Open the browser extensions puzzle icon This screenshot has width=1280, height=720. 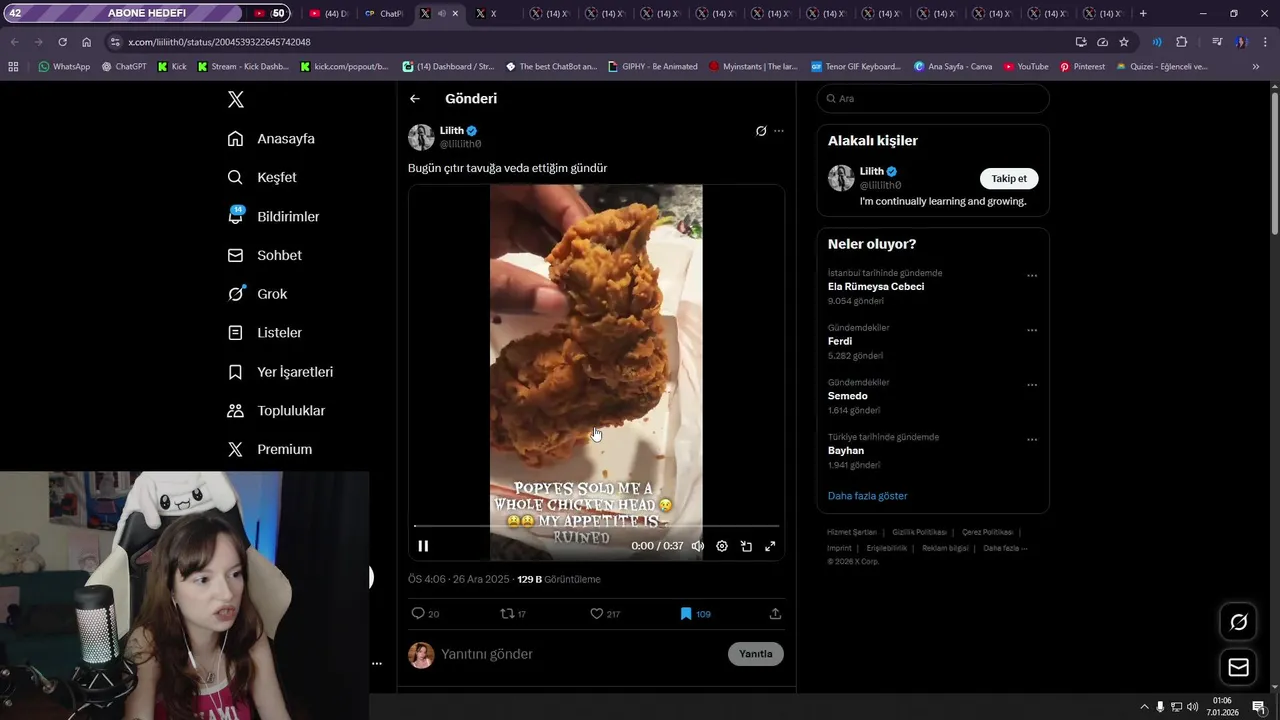point(1182,42)
